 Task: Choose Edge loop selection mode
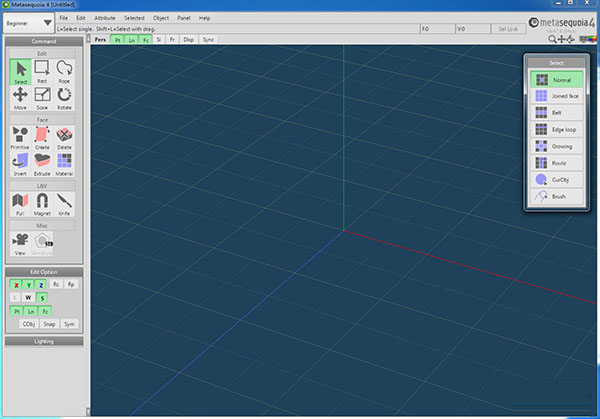coord(561,129)
